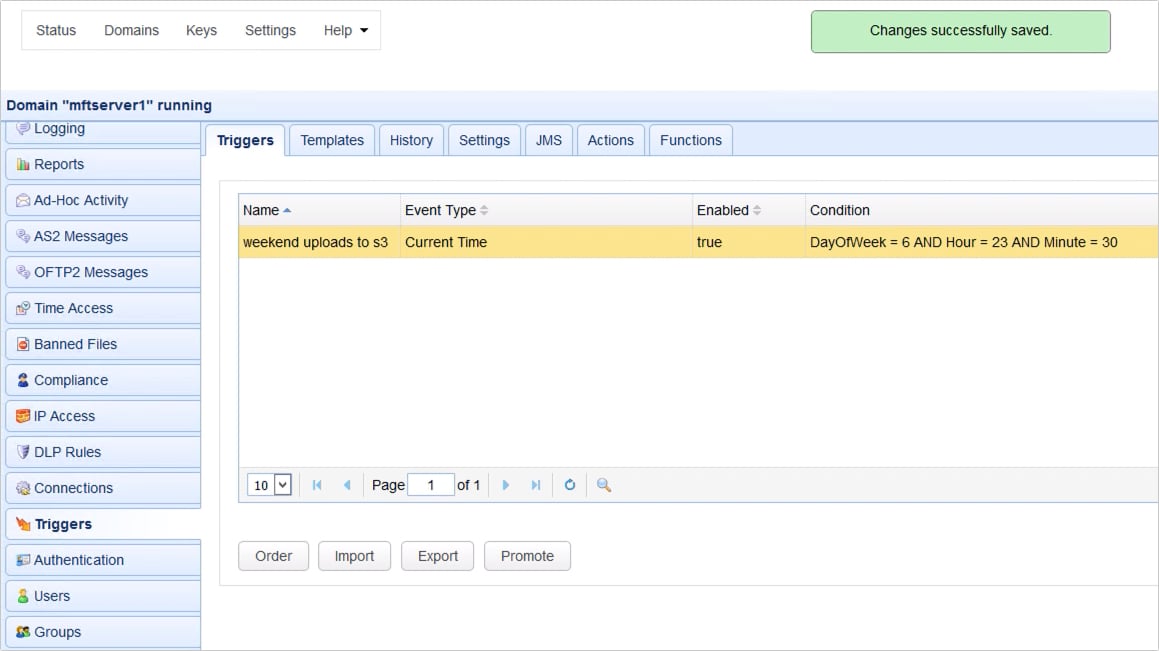Screen dimensions: 1159x651
Task: Click the Export button
Action: (x=437, y=556)
